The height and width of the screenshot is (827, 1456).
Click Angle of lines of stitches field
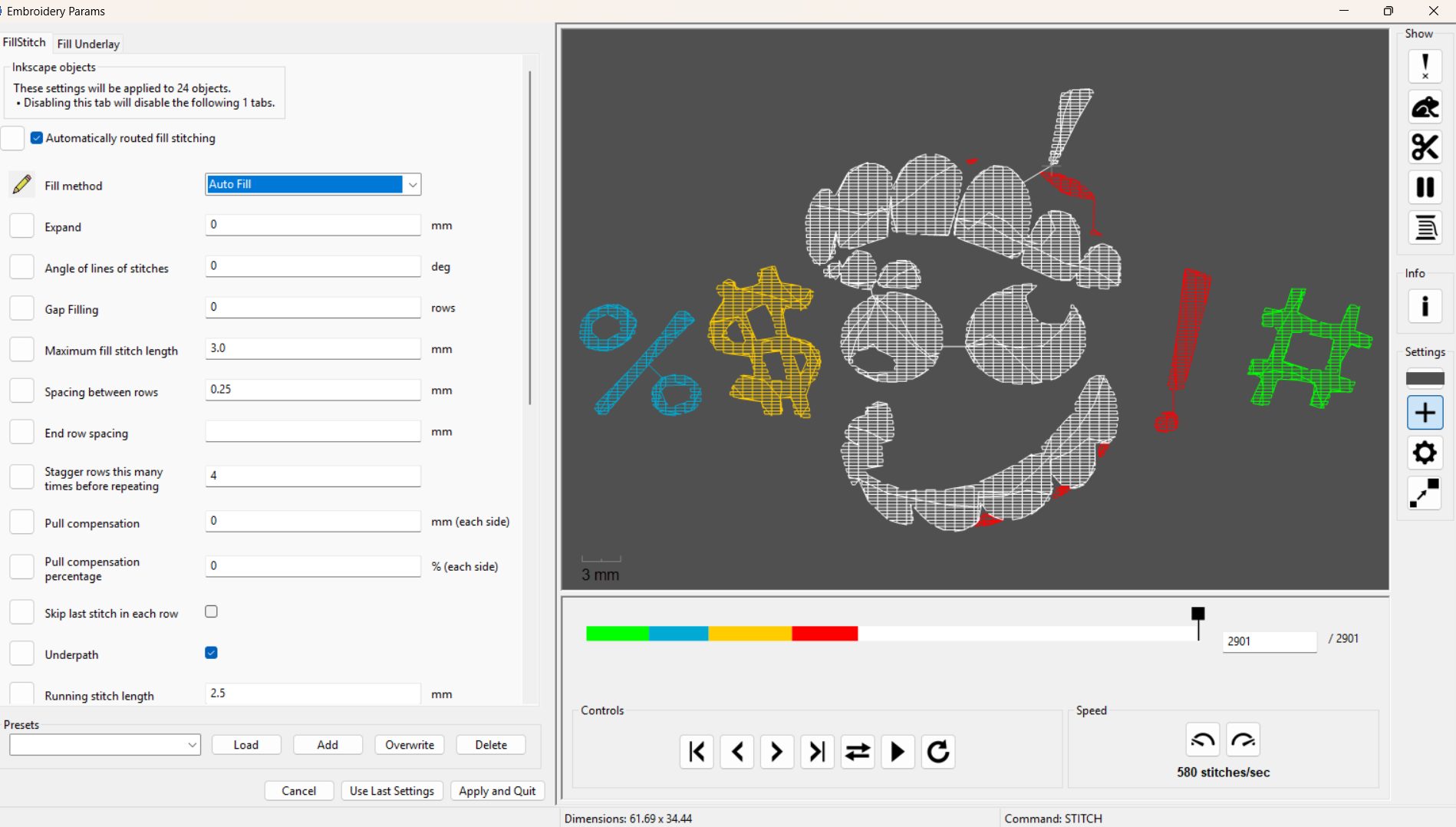313,266
